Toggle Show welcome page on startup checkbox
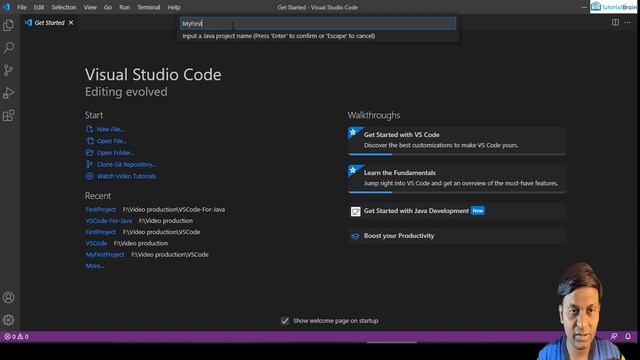The image size is (640, 360). (x=285, y=321)
